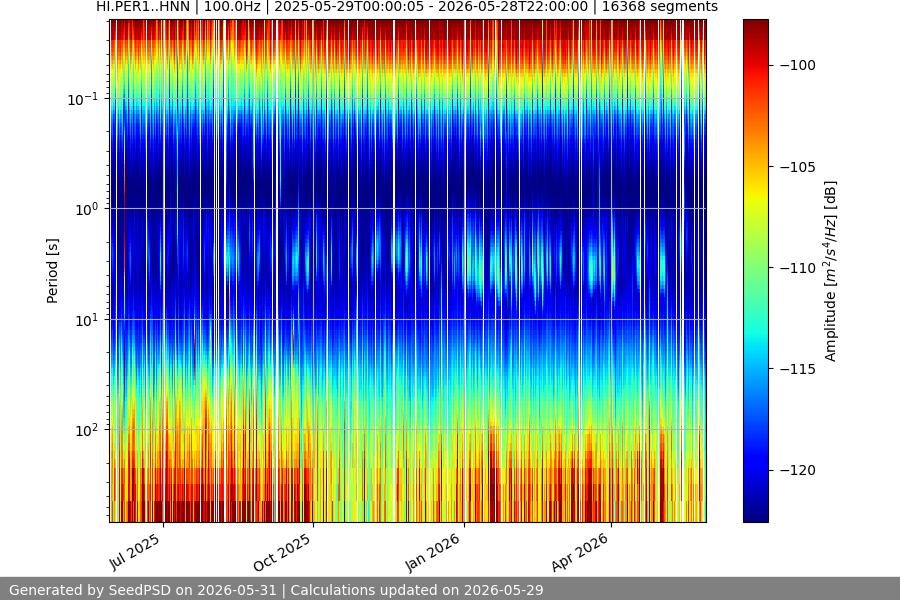900x600 pixels.
Task: Click the 10¹ period tick label
Action: point(87,320)
